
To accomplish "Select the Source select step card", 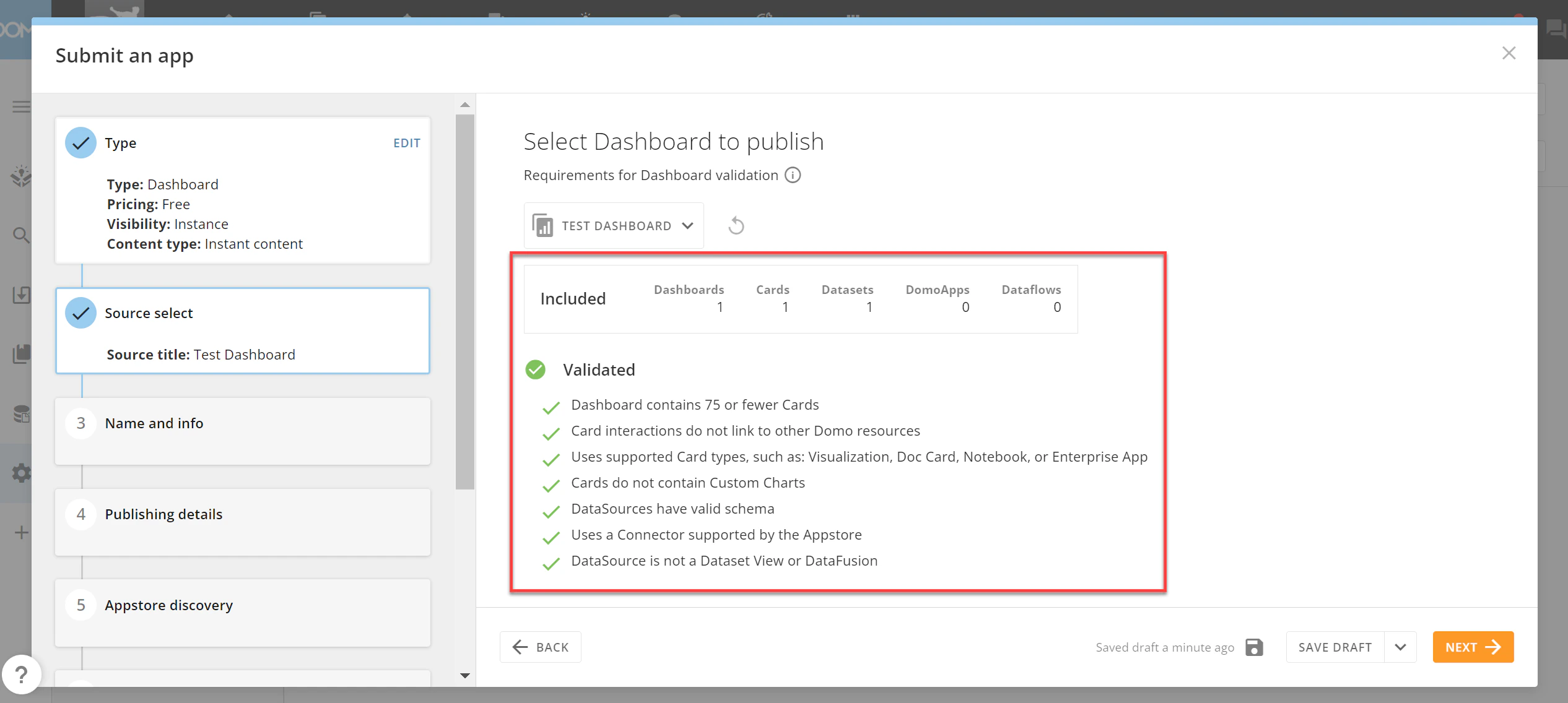I will tap(243, 330).
